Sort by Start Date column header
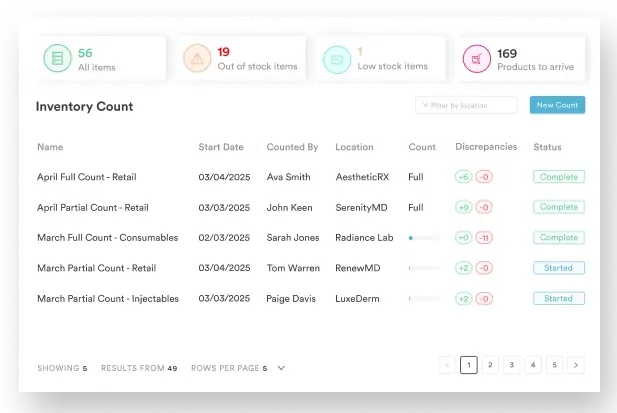Viewport: 617px width, 413px height. [221, 147]
